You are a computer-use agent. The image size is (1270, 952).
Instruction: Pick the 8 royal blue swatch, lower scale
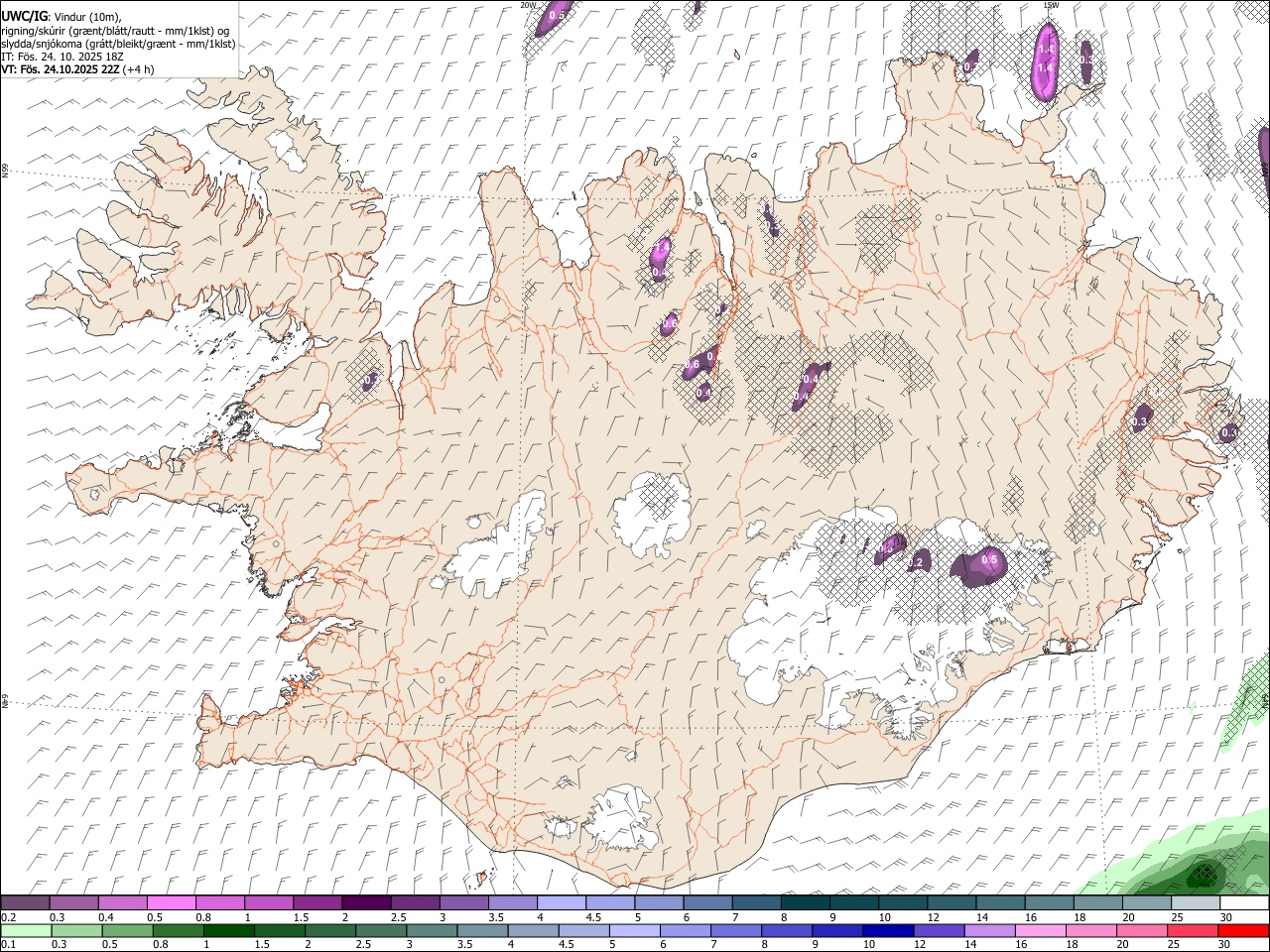tap(786, 930)
